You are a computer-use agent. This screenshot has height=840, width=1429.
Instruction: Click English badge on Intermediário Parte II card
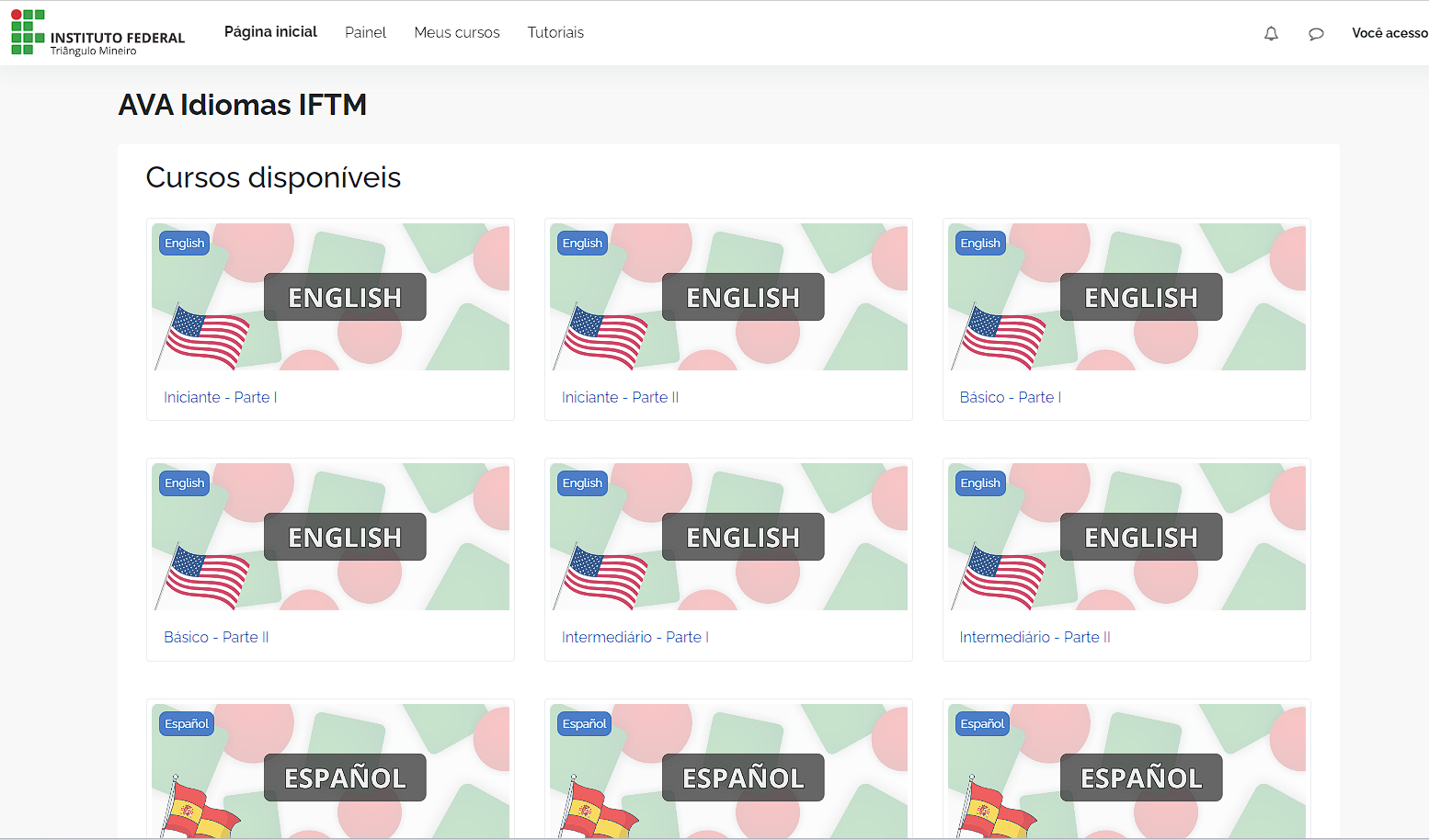point(980,483)
